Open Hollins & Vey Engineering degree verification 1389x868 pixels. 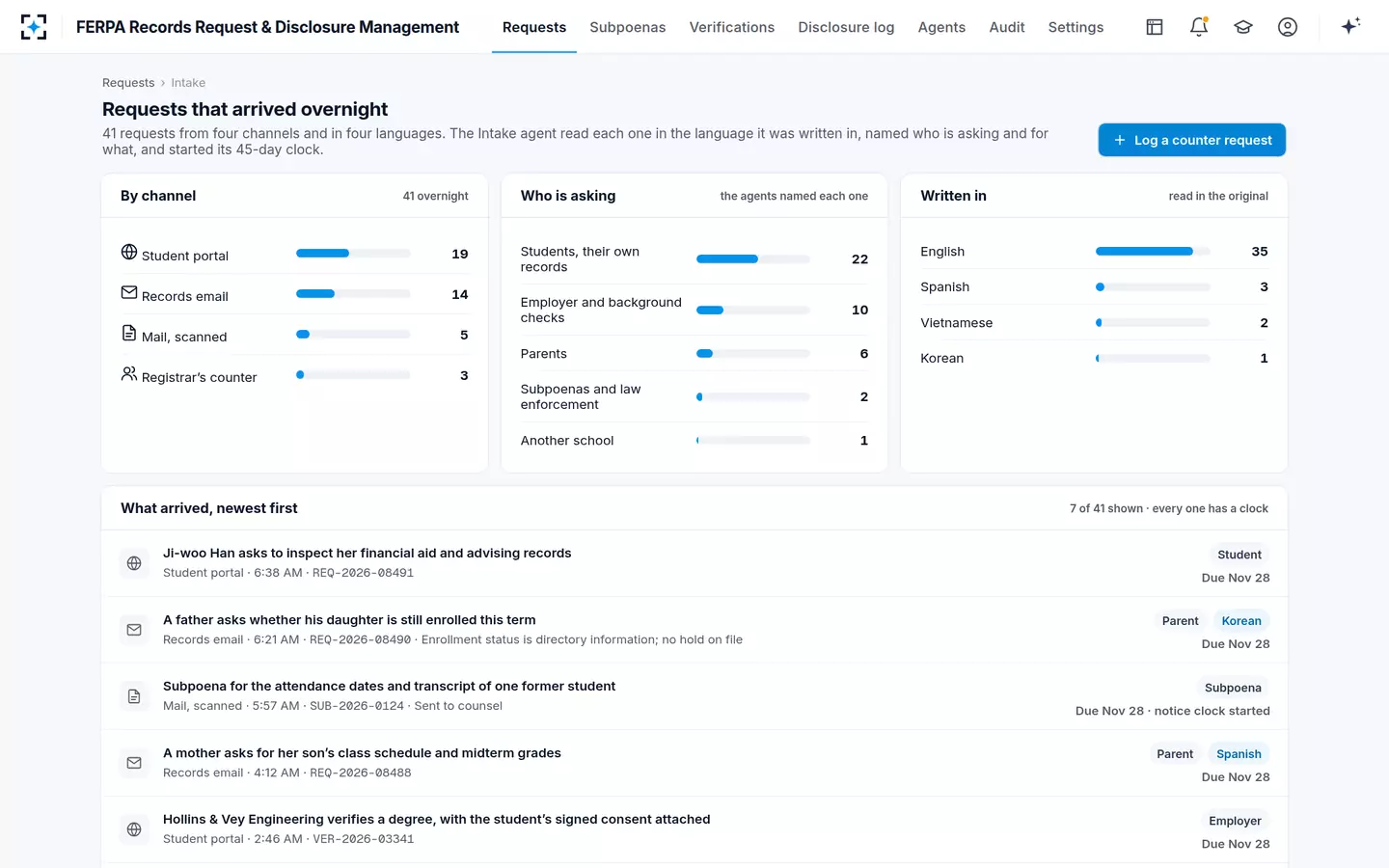coord(437,819)
